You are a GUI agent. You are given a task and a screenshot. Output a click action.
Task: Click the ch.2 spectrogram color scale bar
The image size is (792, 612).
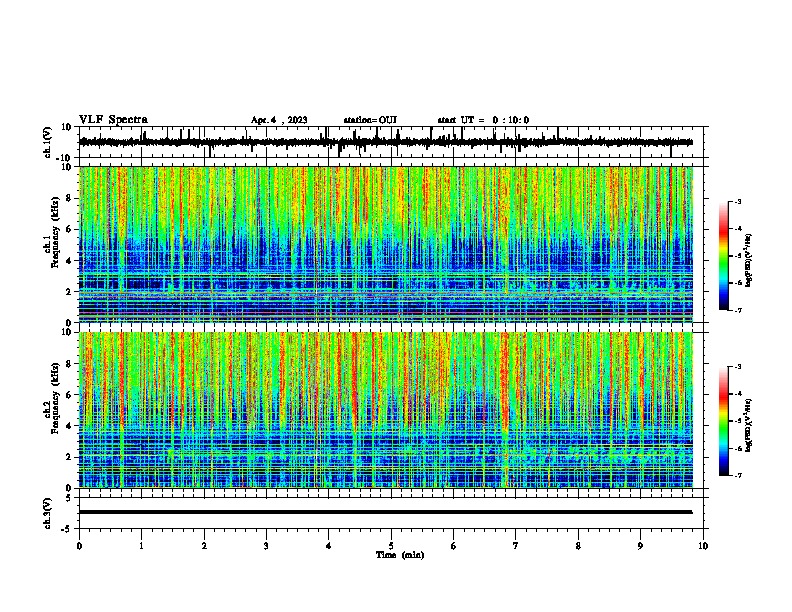click(724, 421)
